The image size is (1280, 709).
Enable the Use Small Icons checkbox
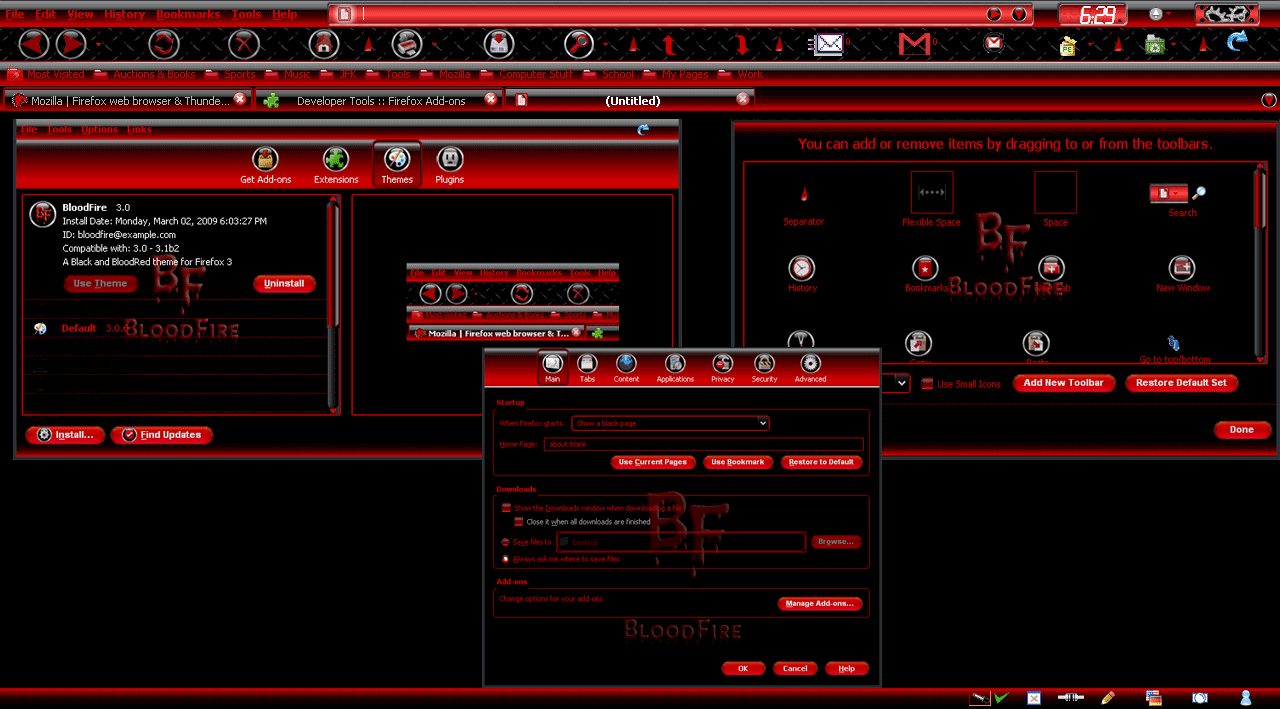coord(926,383)
